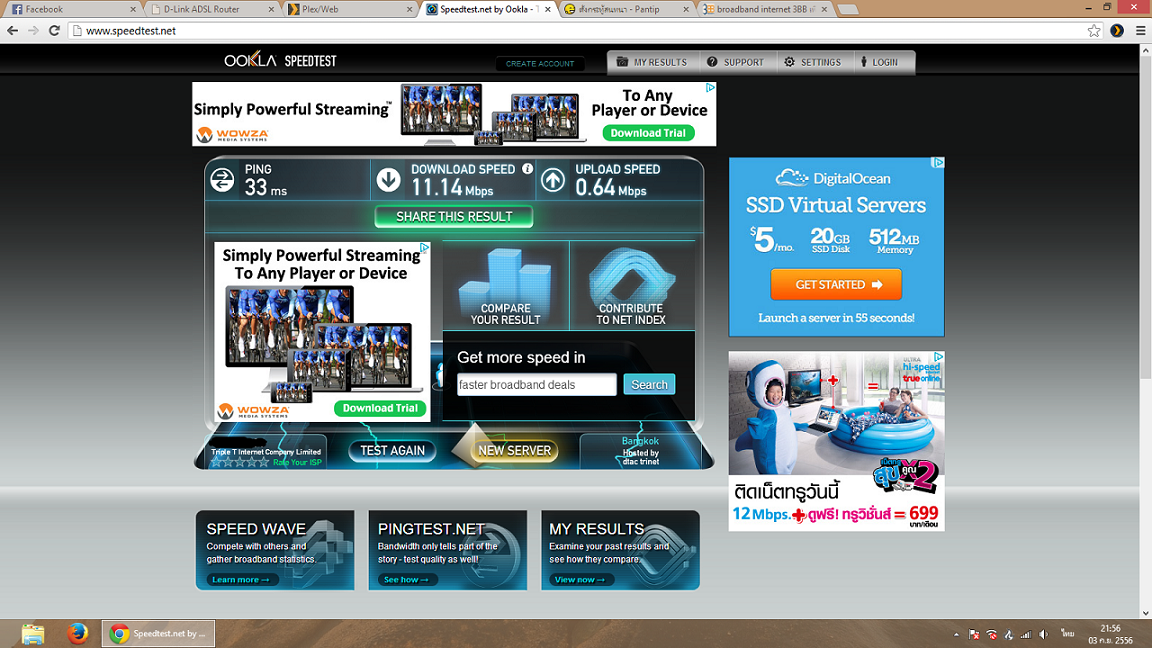Image resolution: width=1152 pixels, height=648 pixels.
Task: Open Contribute to Net Index icon
Action: tap(631, 286)
